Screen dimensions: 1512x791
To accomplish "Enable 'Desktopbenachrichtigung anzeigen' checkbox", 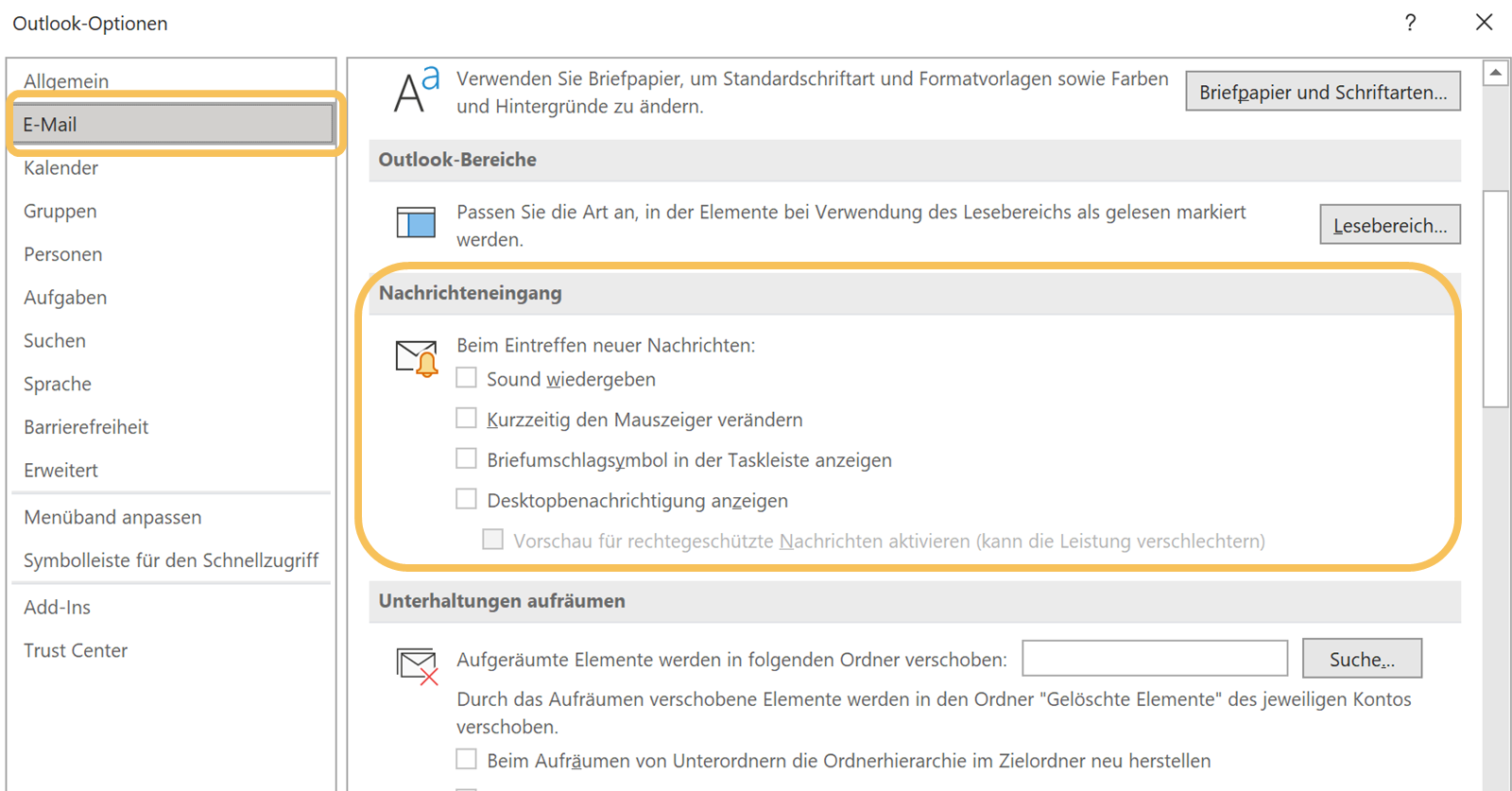I will click(x=466, y=499).
